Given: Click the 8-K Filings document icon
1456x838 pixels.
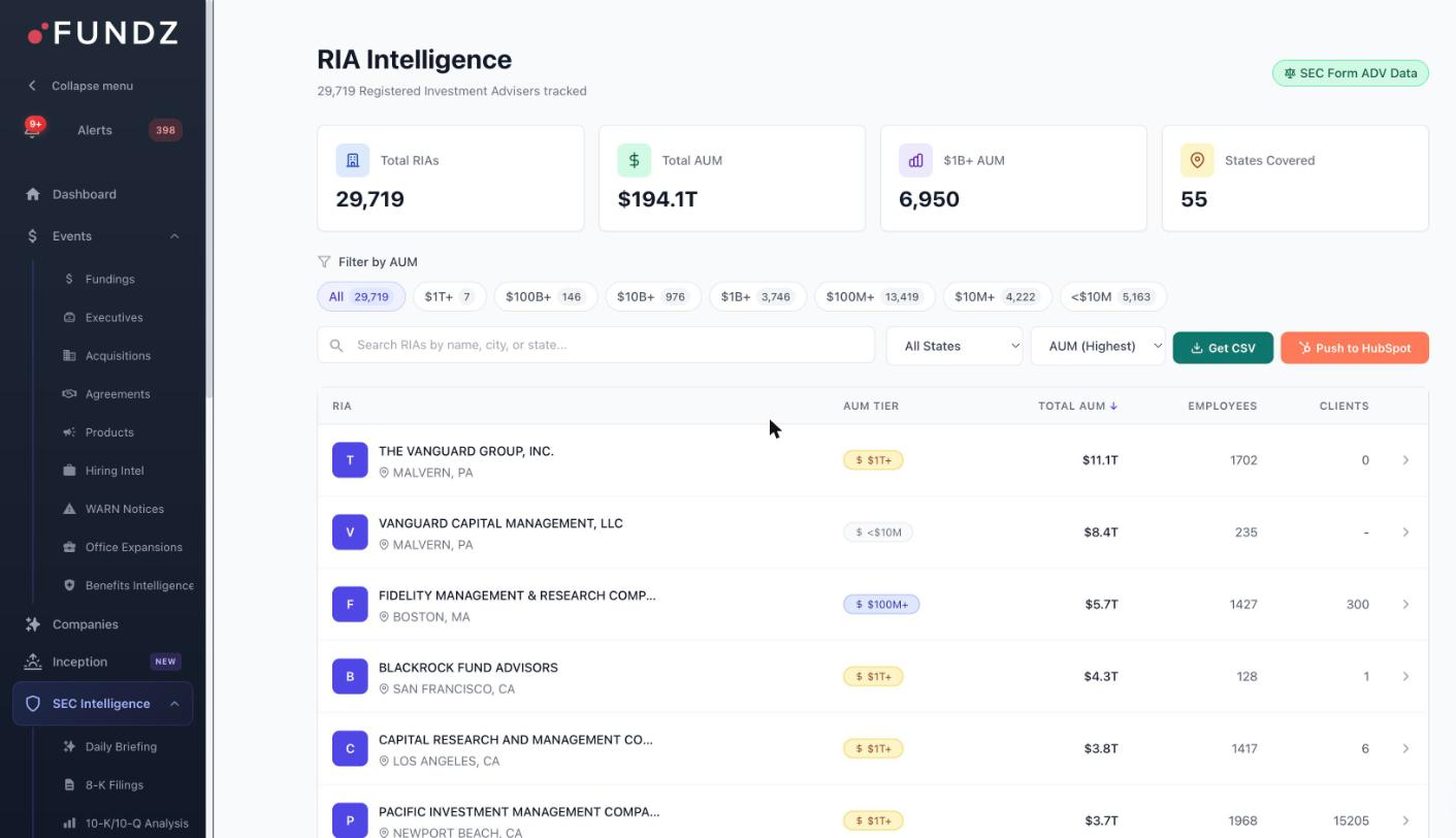Looking at the screenshot, I should tap(69, 785).
